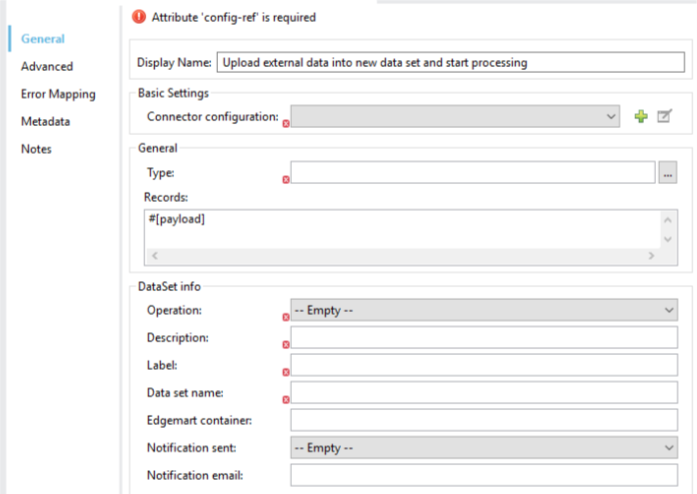The width and height of the screenshot is (697, 494).
Task: Go to the Metadata tab
Action: [46, 121]
